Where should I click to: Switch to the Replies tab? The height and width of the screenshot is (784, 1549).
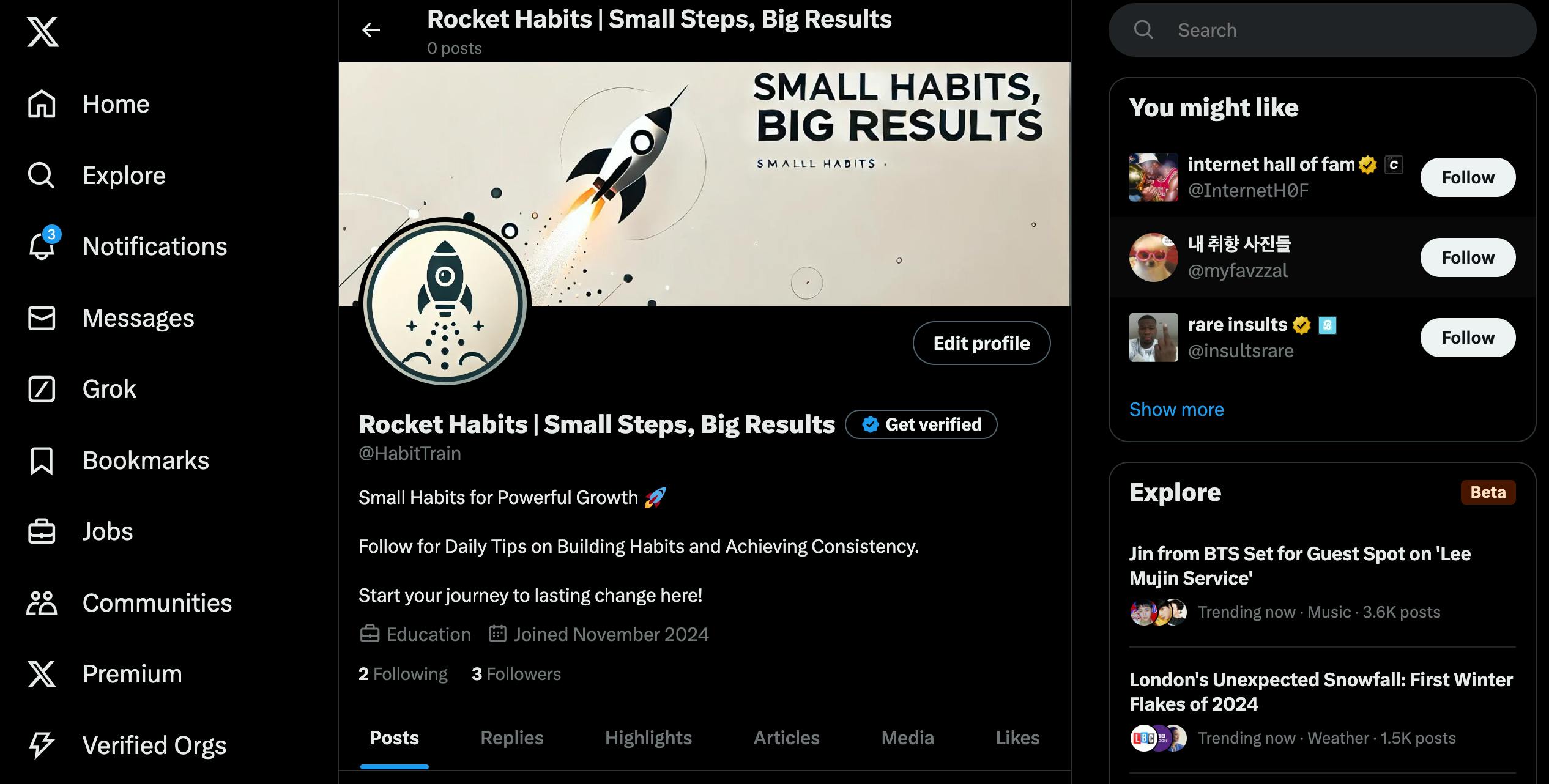click(x=512, y=738)
